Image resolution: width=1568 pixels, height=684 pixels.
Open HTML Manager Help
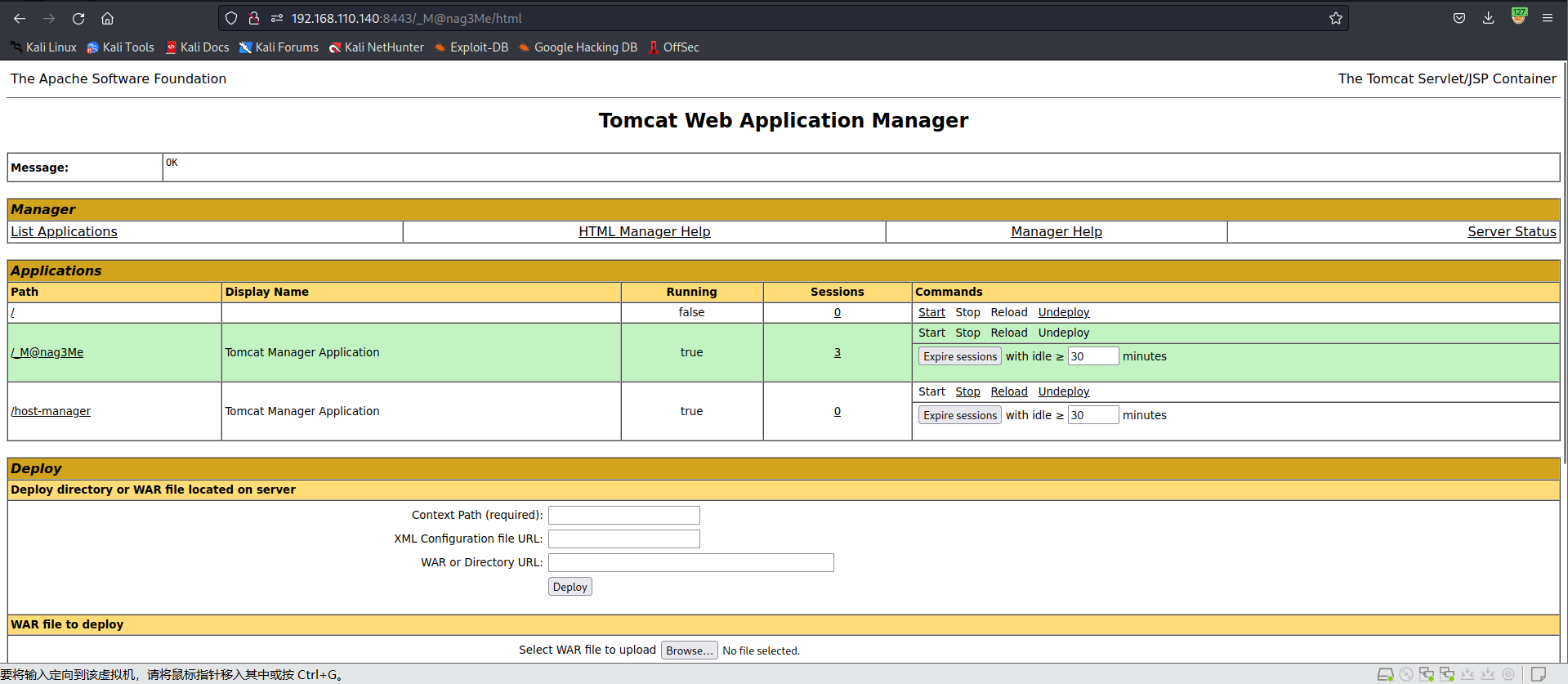(x=645, y=231)
